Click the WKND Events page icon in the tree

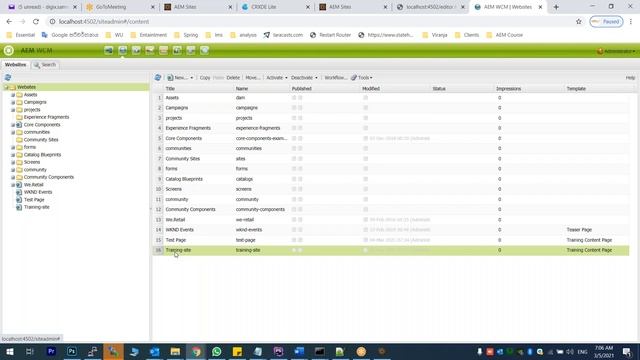pos(19,192)
